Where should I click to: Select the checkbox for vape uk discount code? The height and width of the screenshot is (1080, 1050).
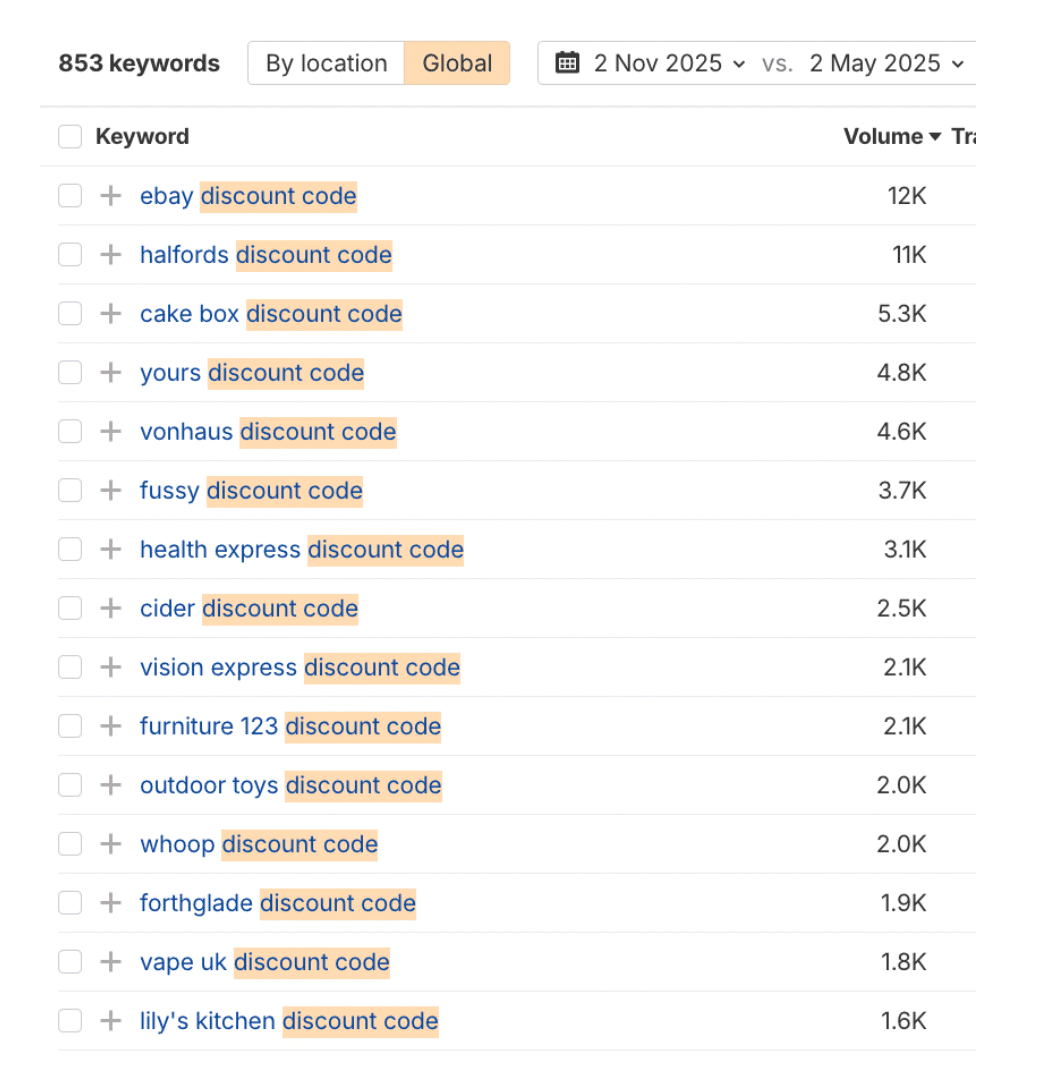tap(70, 962)
